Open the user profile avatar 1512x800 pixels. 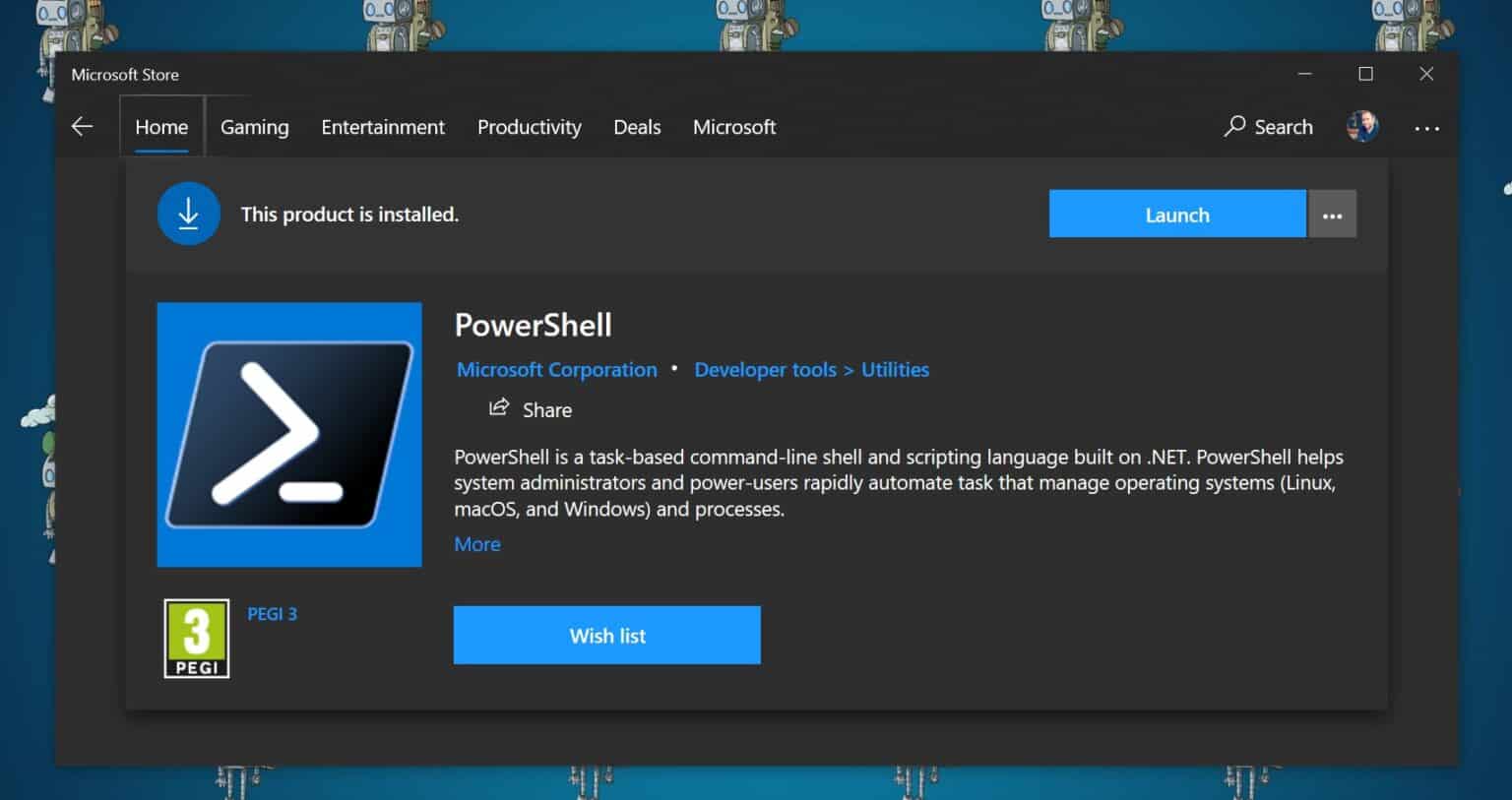1362,126
